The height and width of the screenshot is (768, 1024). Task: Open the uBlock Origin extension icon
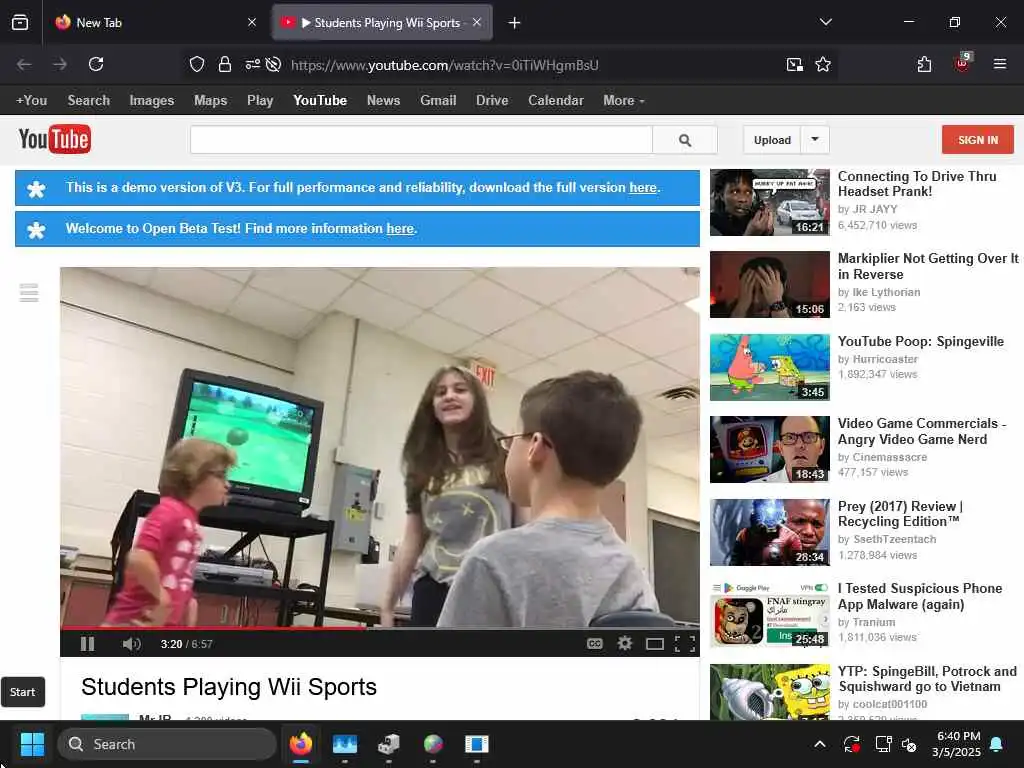point(963,63)
